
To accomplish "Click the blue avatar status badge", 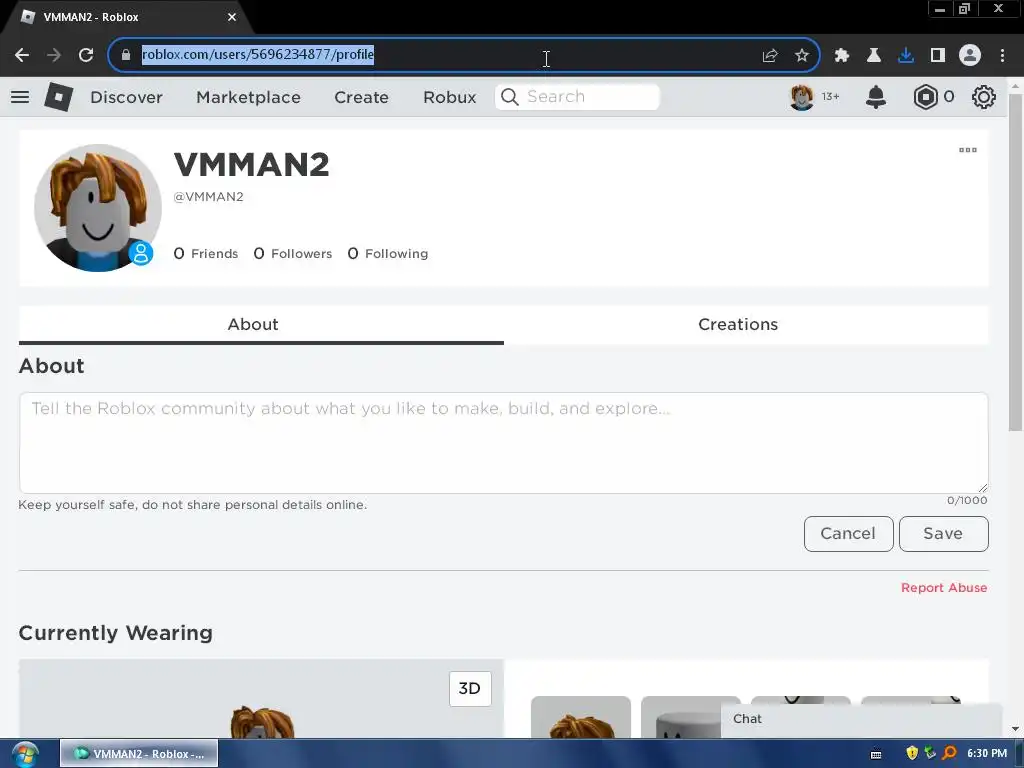I will point(140,253).
